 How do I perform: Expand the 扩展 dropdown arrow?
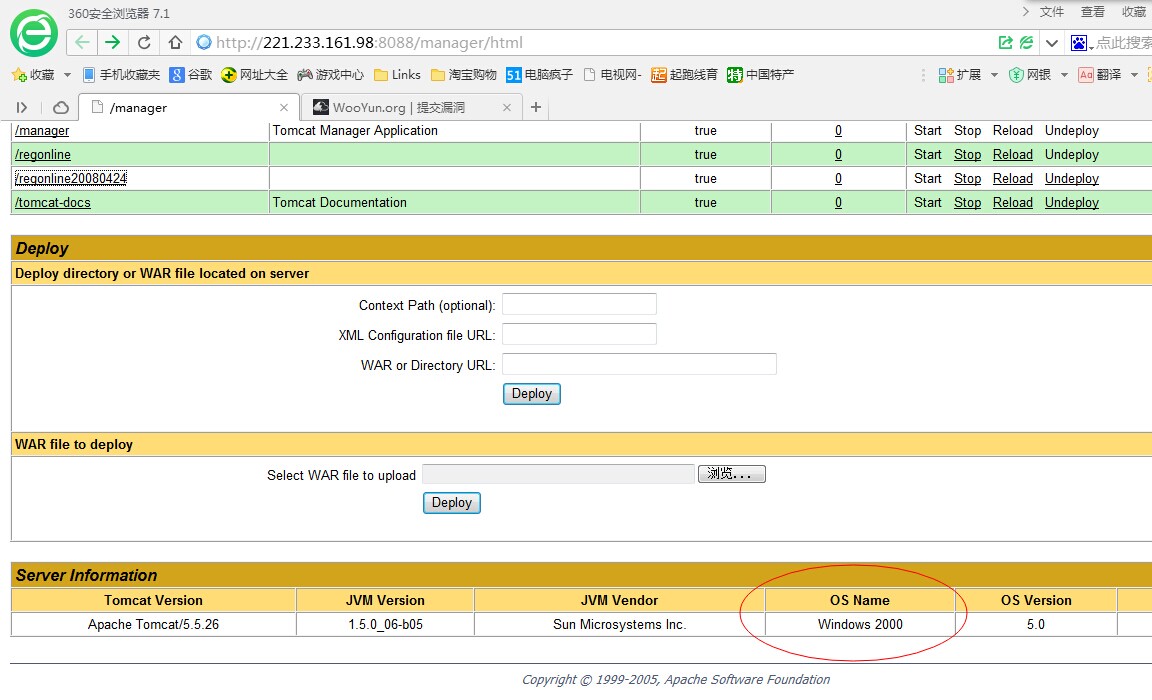(x=994, y=75)
